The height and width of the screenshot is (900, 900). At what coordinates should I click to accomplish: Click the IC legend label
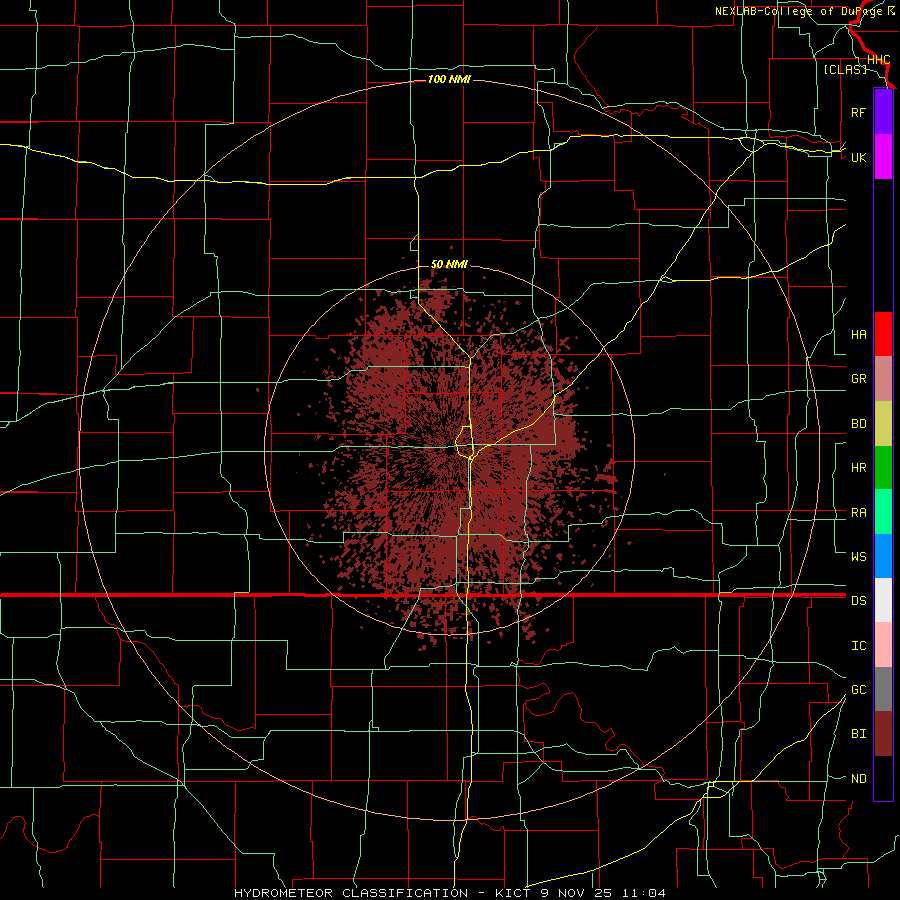click(859, 645)
